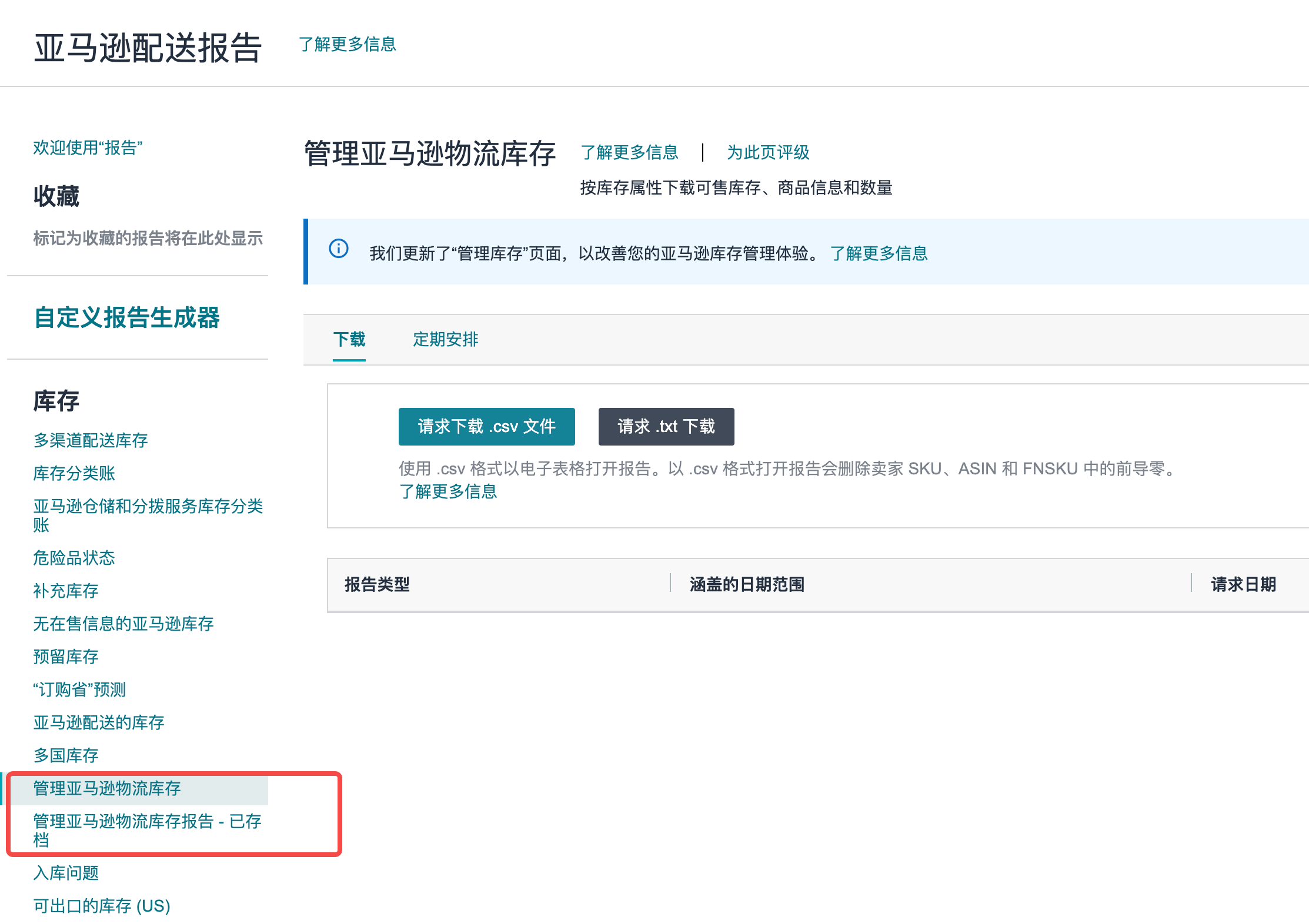Open 自定义报告生成器 in sidebar
This screenshot has width=1309, height=924.
tap(127, 317)
